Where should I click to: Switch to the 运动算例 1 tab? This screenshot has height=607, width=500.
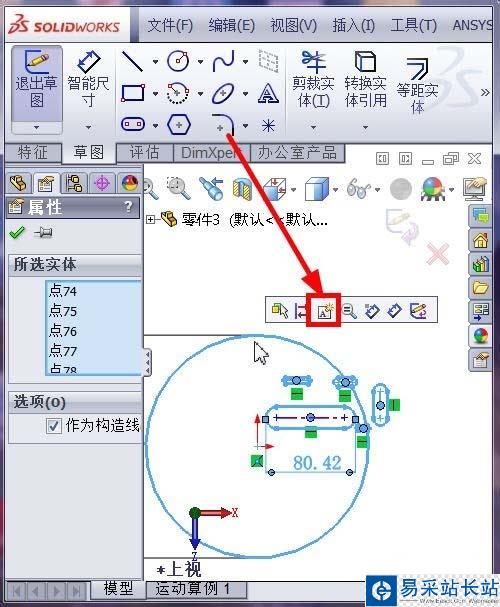coord(196,589)
